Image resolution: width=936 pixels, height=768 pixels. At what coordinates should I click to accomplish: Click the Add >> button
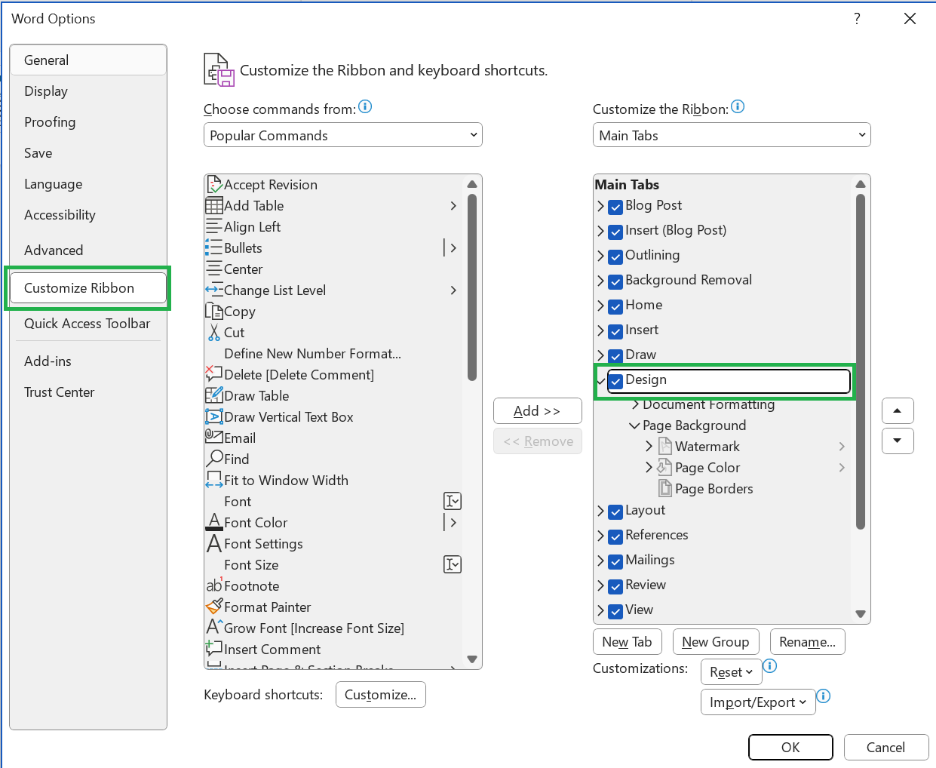point(537,411)
